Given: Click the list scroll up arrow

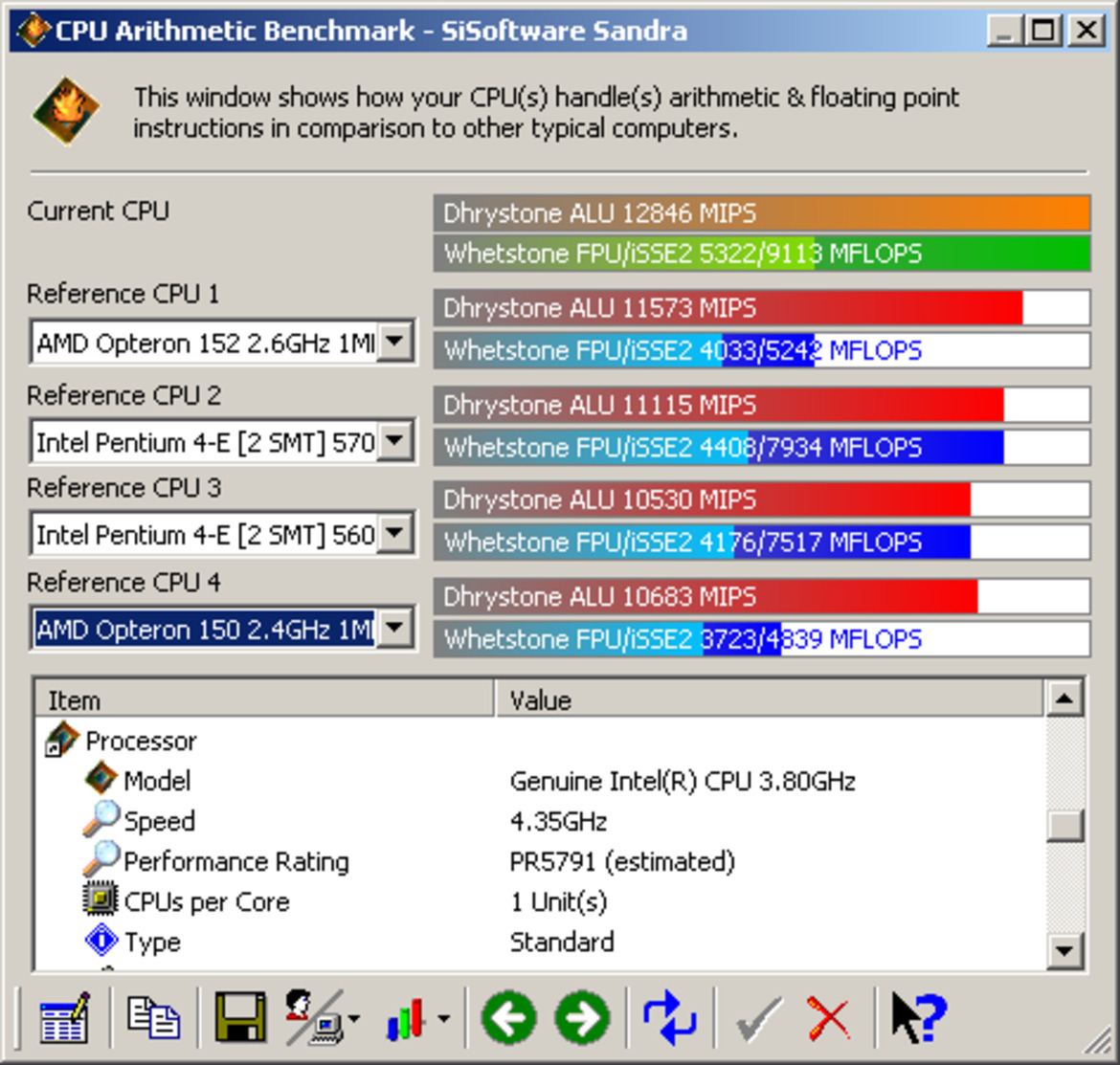Looking at the screenshot, I should pos(1064,699).
